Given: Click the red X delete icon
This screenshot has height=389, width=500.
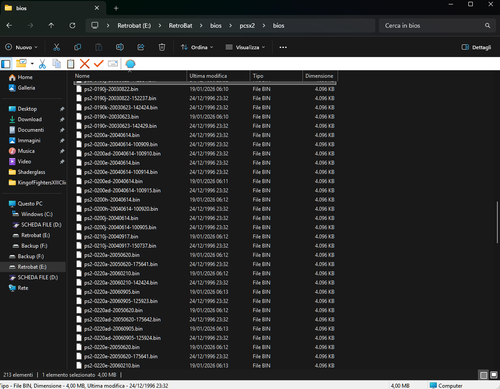Looking at the screenshot, I should (85, 63).
